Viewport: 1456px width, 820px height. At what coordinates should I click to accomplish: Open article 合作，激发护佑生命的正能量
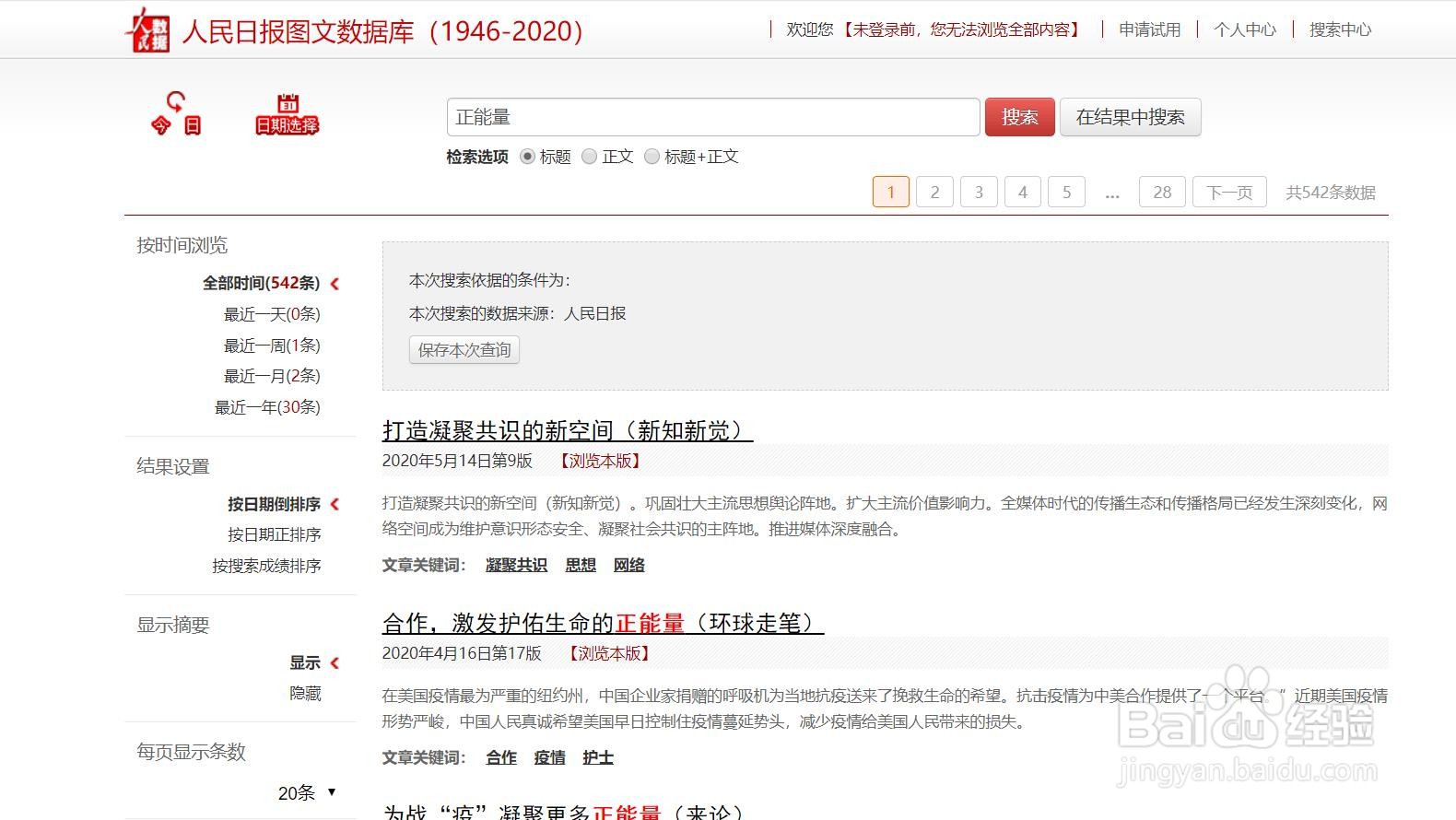pyautogui.click(x=603, y=623)
